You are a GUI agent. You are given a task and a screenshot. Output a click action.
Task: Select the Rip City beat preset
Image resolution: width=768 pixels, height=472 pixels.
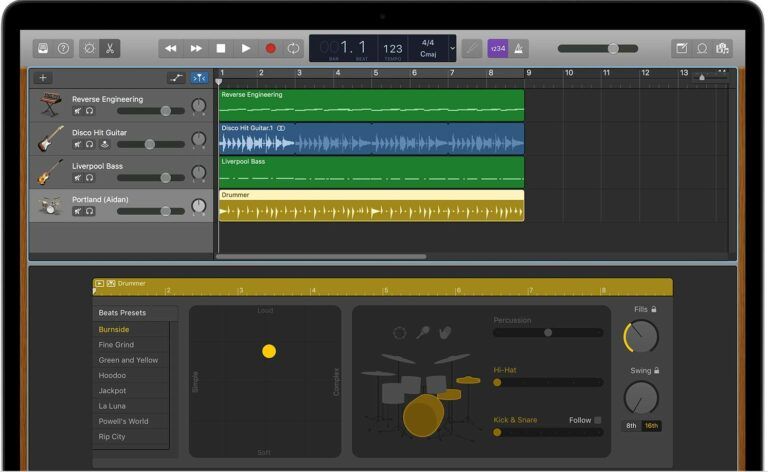pyautogui.click(x=112, y=436)
